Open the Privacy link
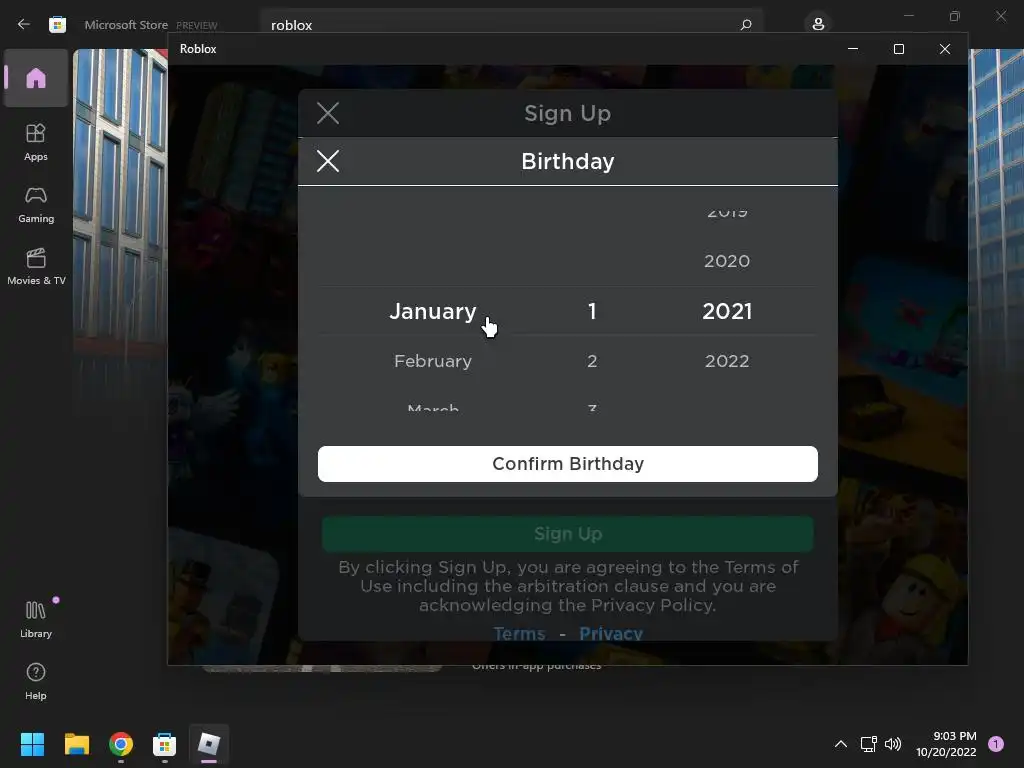The width and height of the screenshot is (1024, 768). [x=611, y=633]
